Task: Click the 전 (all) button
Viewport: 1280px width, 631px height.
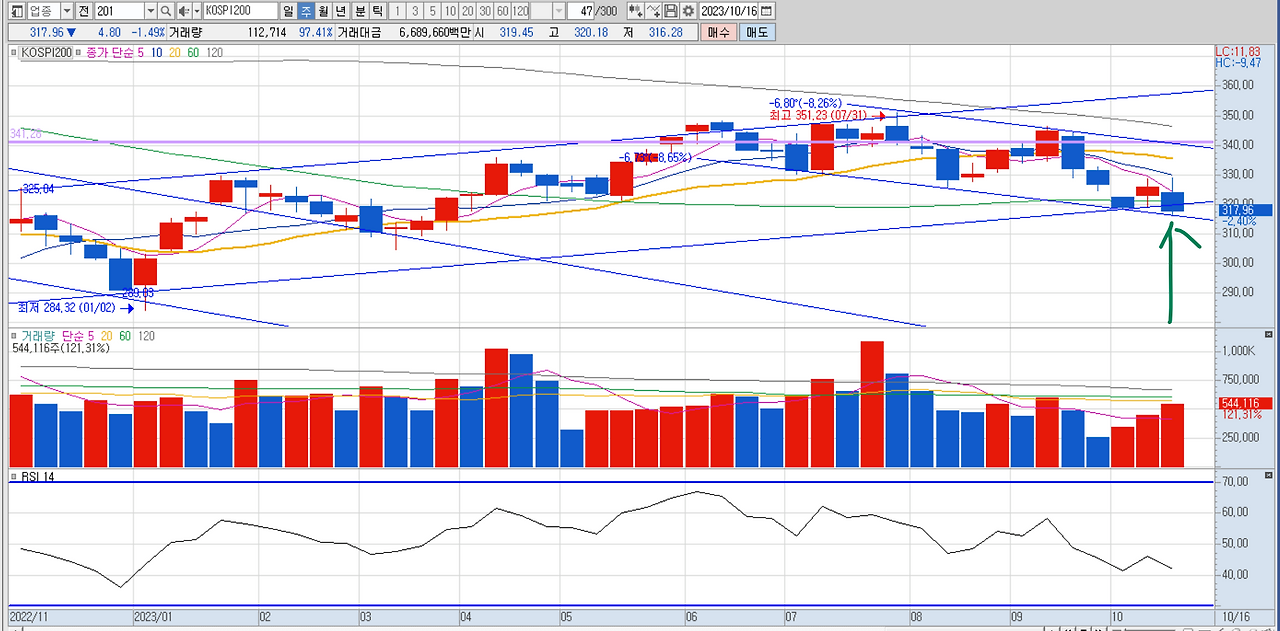Action: click(x=83, y=10)
